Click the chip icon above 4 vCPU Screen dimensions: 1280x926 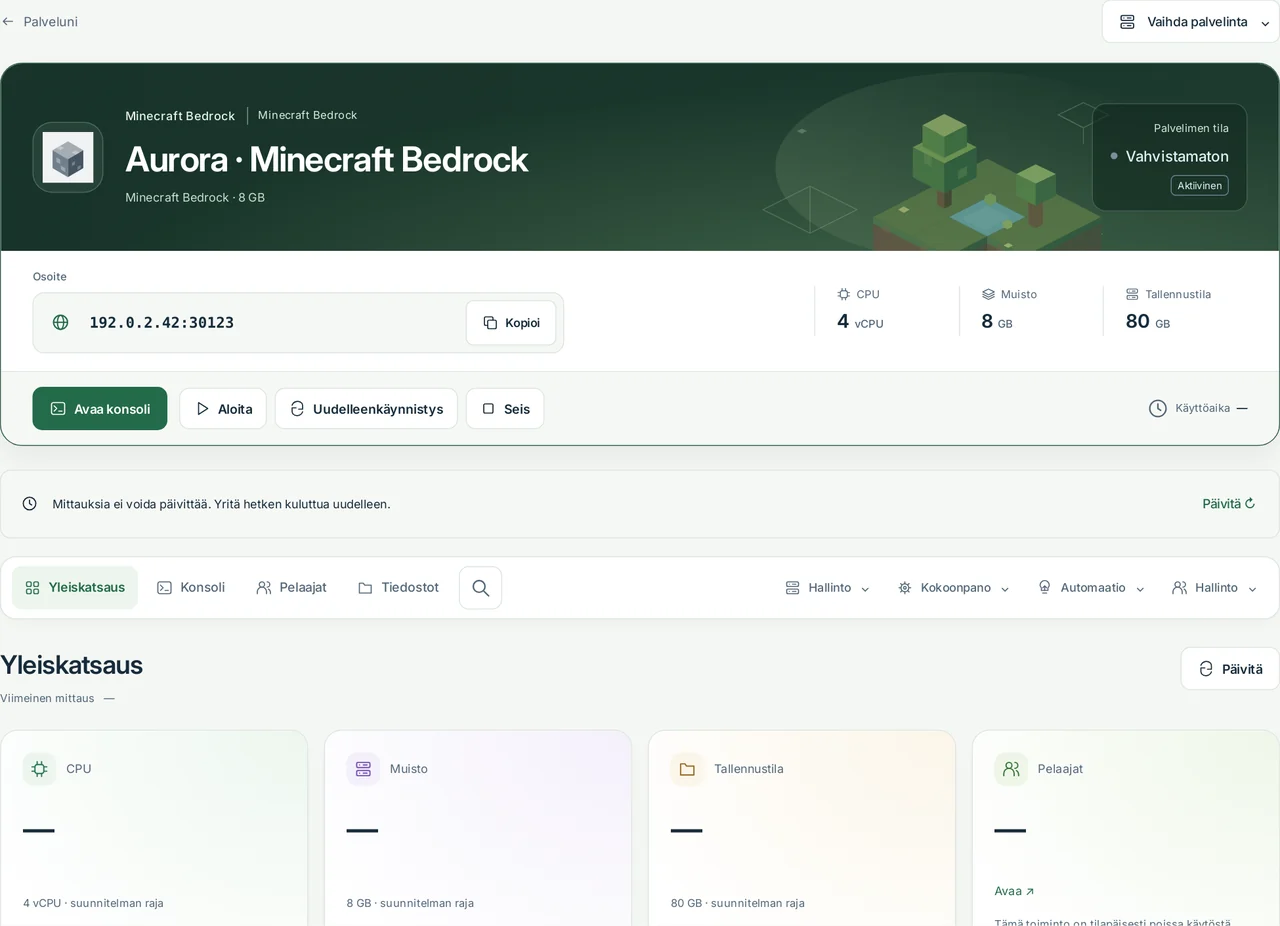844,294
